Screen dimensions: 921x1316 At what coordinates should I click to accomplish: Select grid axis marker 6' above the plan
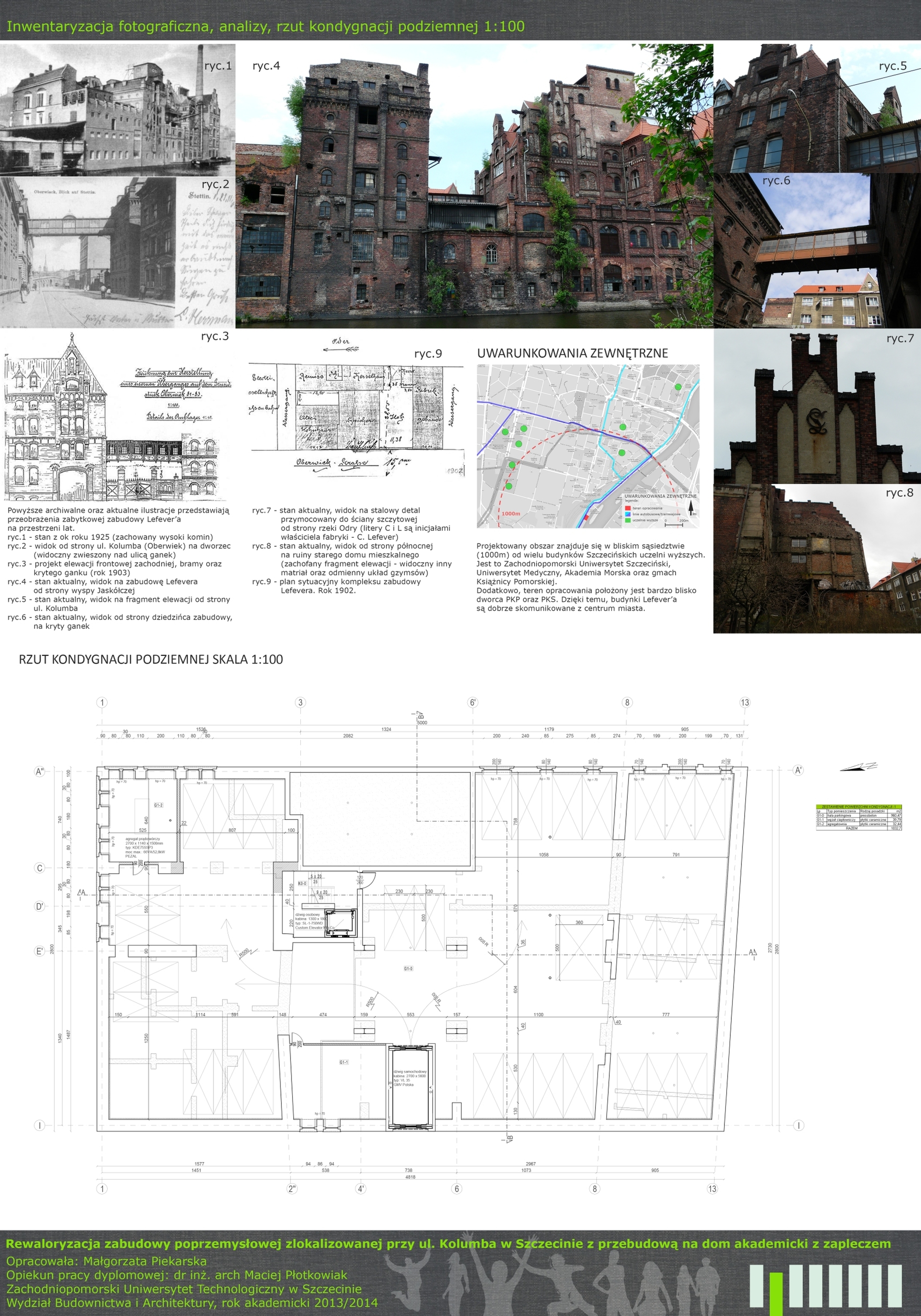click(473, 702)
